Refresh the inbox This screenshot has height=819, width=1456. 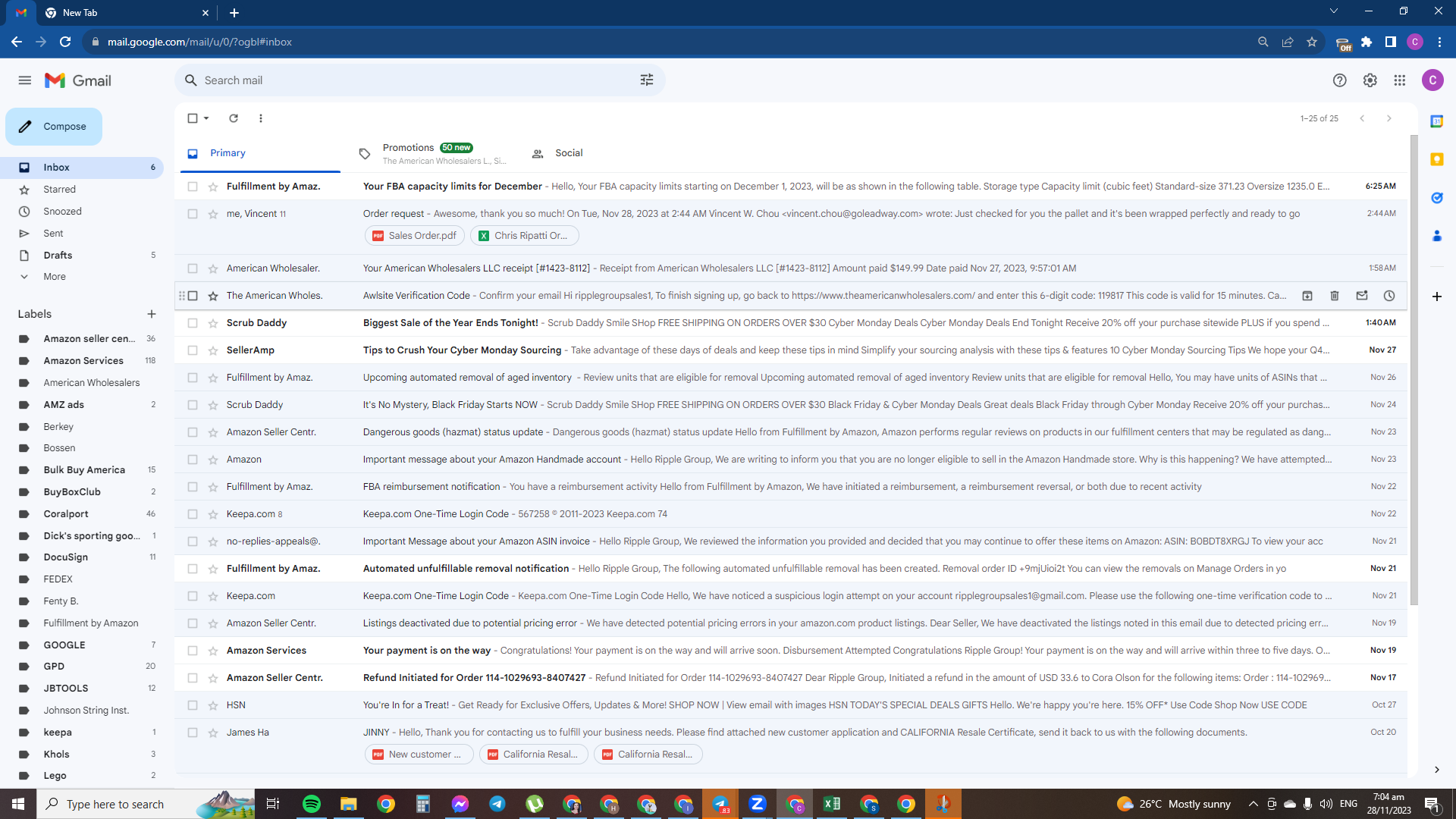(x=234, y=118)
